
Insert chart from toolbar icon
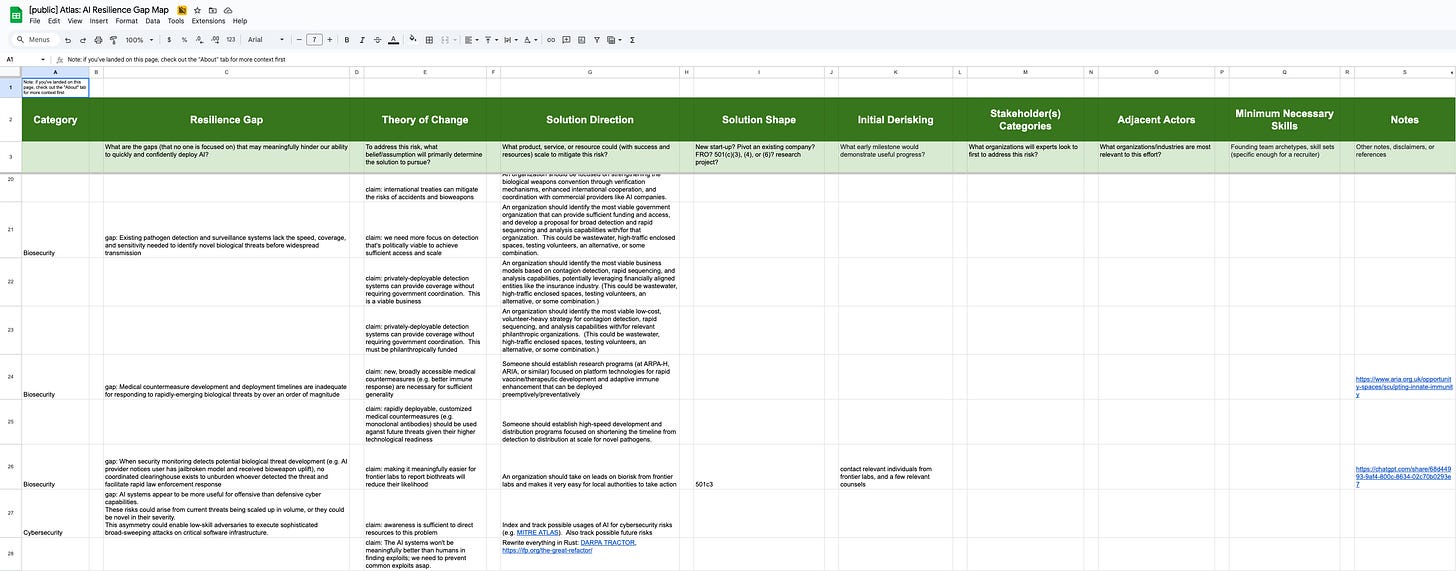pyautogui.click(x=581, y=40)
